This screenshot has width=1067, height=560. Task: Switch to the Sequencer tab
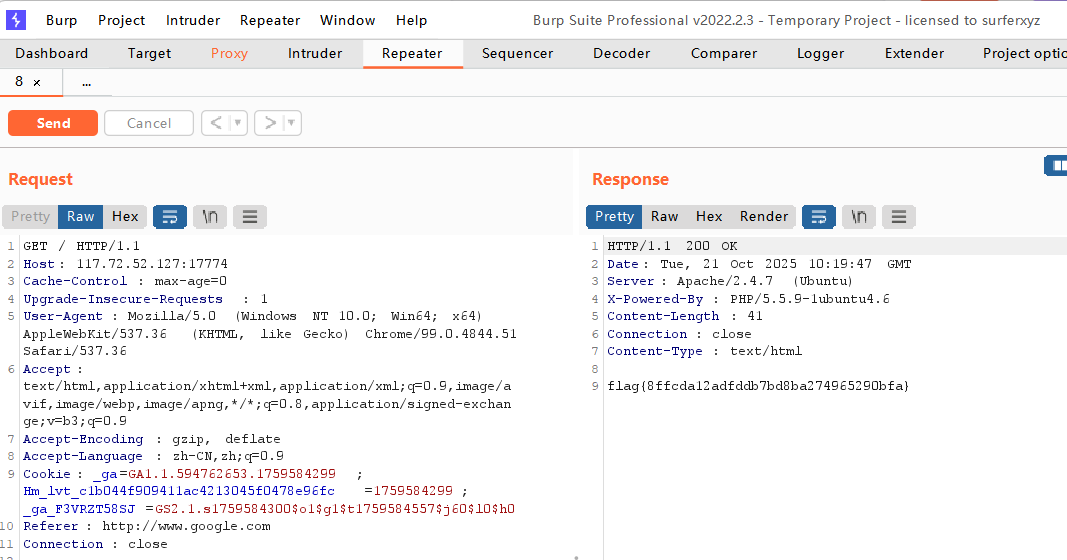pos(517,53)
